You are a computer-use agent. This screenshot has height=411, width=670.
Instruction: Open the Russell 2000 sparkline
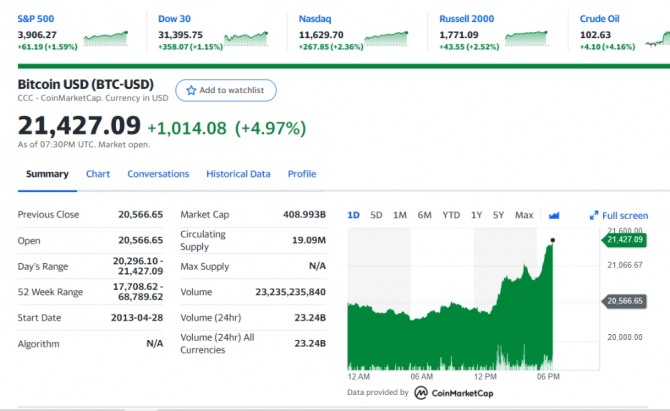click(526, 38)
